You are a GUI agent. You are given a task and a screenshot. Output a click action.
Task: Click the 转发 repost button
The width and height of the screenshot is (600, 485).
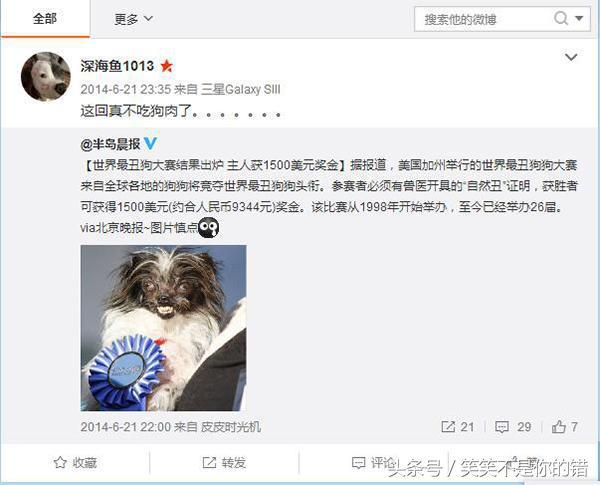(224, 463)
